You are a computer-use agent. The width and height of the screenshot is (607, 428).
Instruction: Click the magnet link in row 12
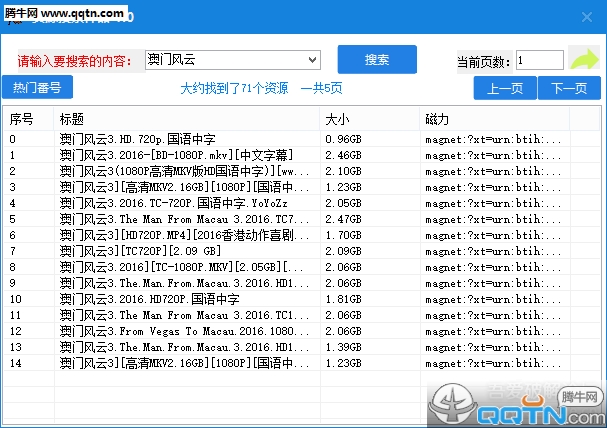click(x=493, y=331)
